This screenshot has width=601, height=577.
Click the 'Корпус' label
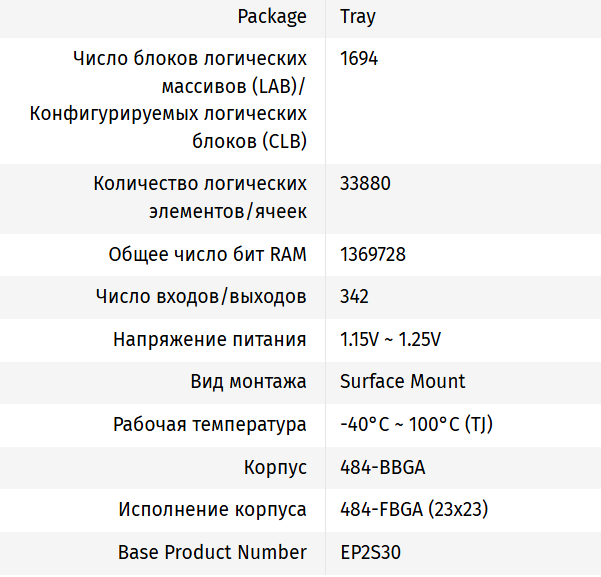(275, 467)
